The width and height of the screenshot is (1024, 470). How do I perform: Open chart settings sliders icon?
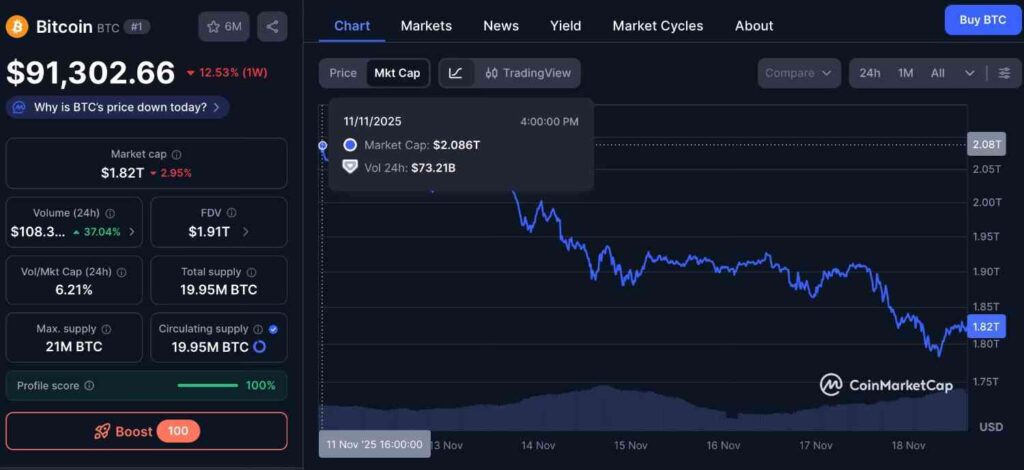tap(1004, 73)
